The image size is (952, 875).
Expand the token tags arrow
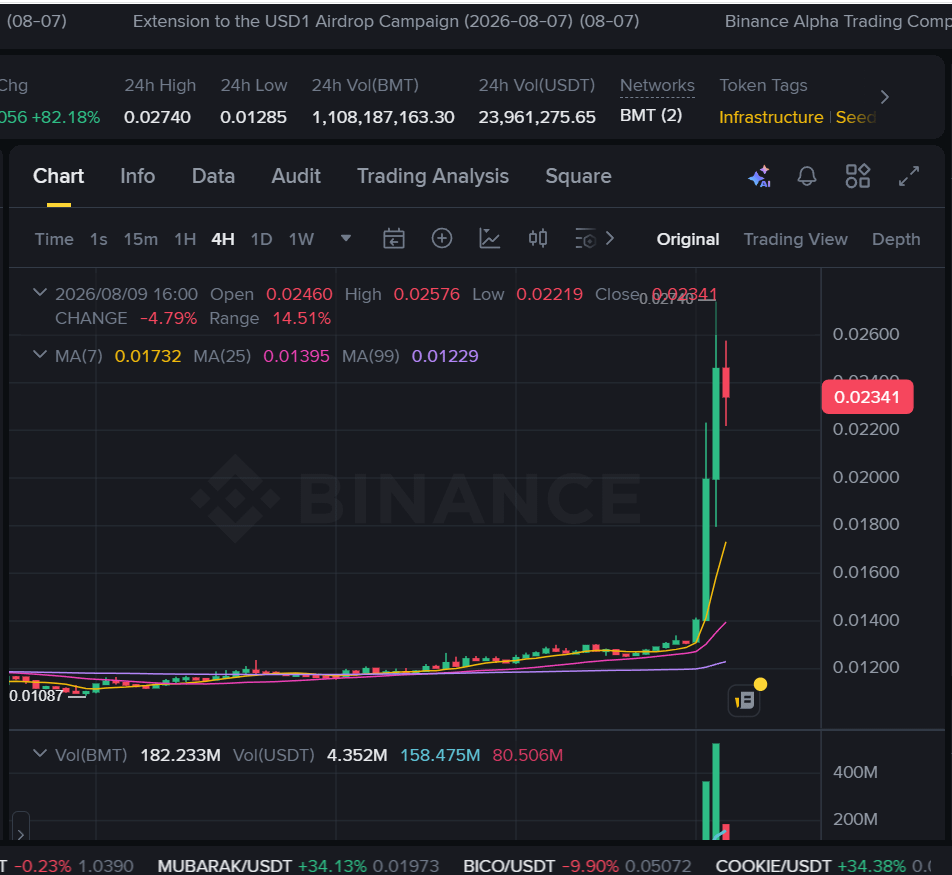click(x=885, y=97)
